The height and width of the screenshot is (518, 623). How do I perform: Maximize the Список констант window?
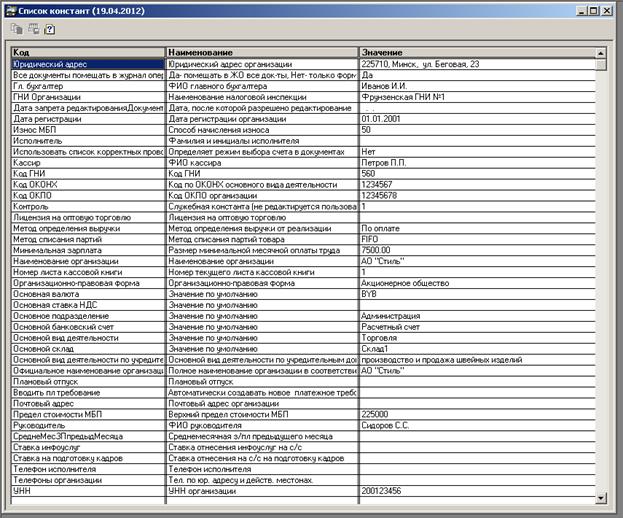click(x=593, y=11)
